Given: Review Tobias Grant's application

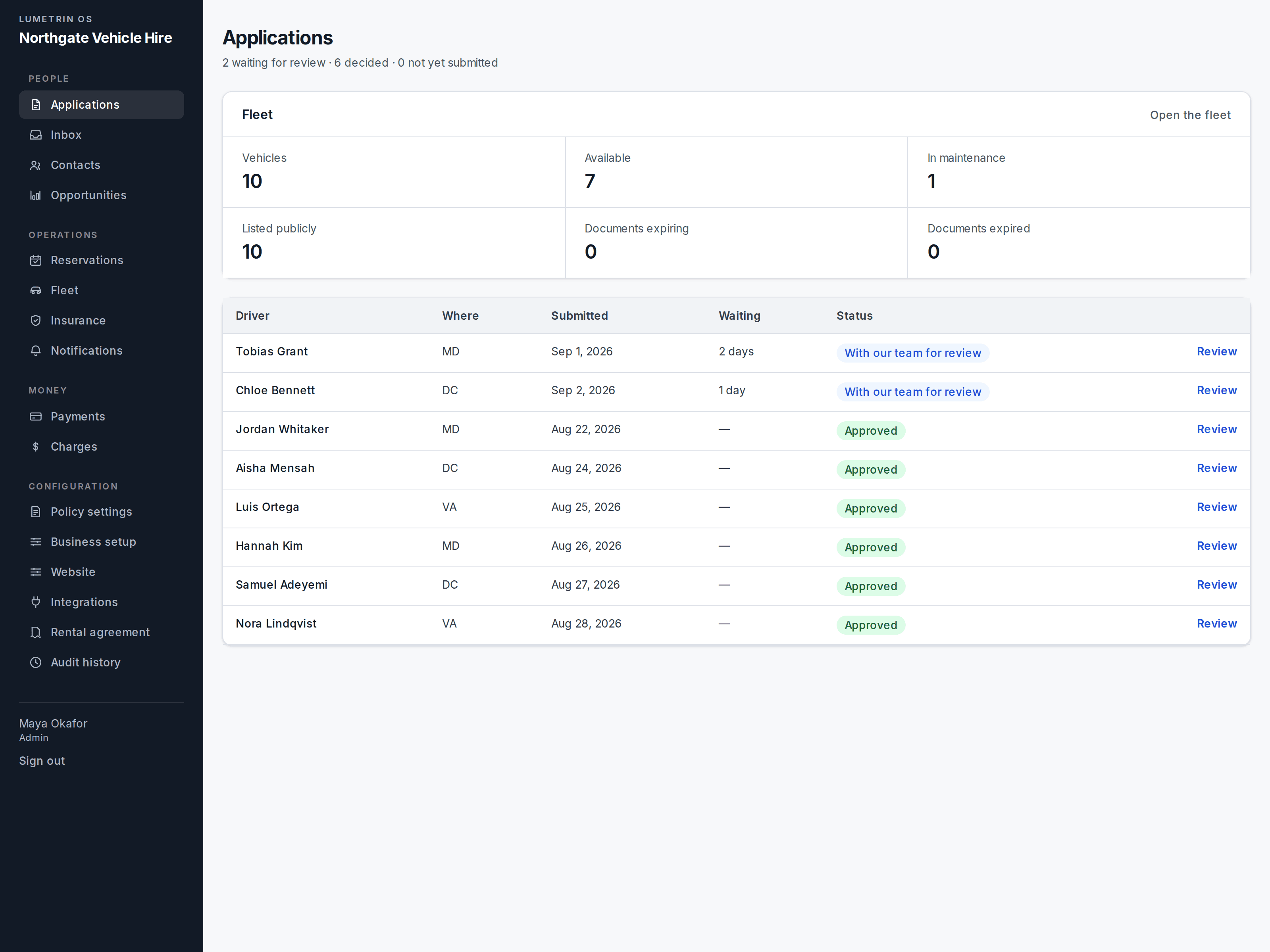Looking at the screenshot, I should 1216,352.
